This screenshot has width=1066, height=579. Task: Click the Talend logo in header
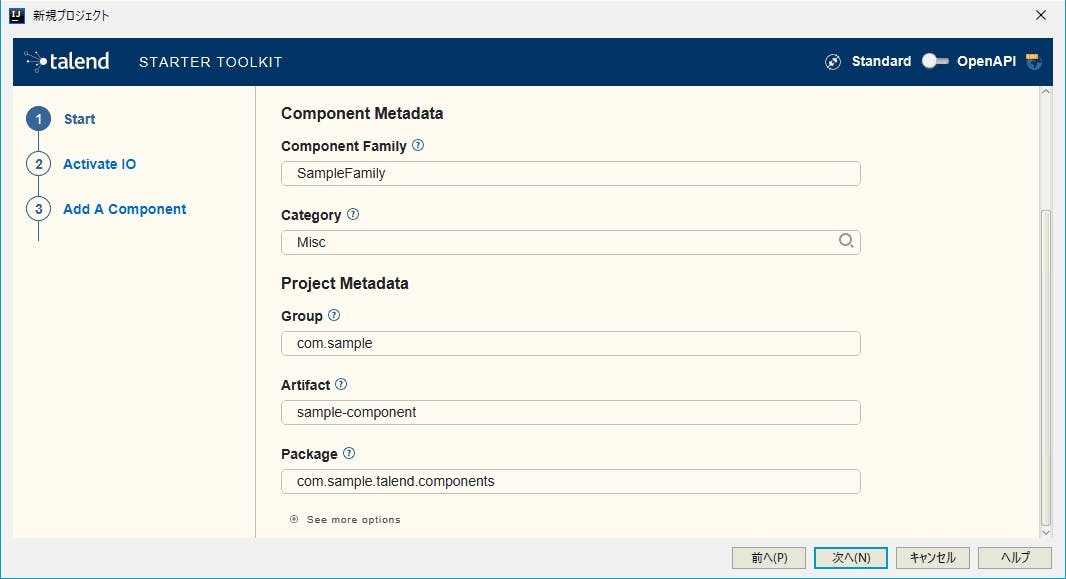click(x=67, y=61)
